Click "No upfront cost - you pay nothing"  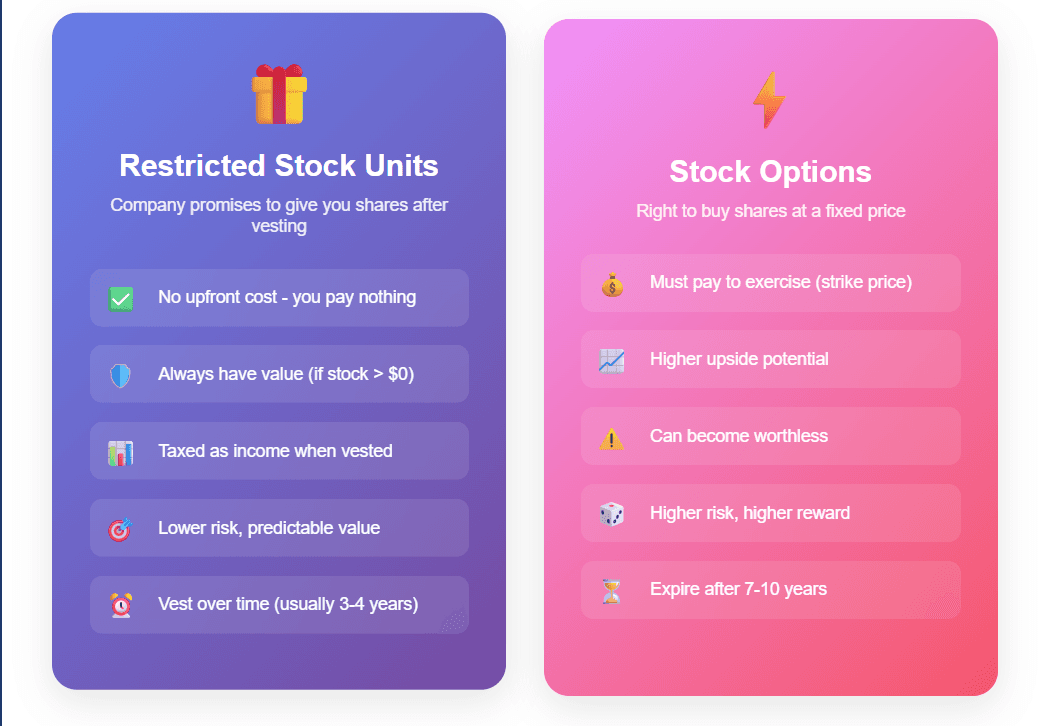(x=287, y=297)
